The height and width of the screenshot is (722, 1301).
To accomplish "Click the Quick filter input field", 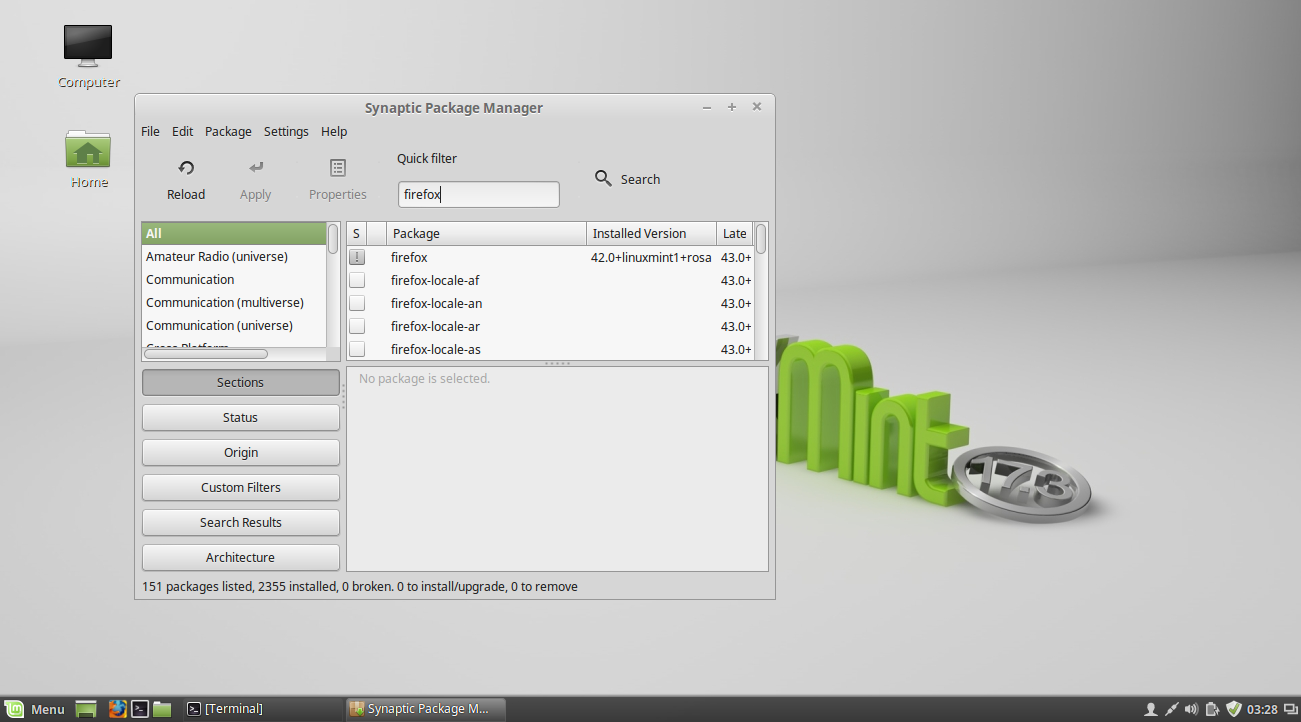I will click(x=479, y=194).
